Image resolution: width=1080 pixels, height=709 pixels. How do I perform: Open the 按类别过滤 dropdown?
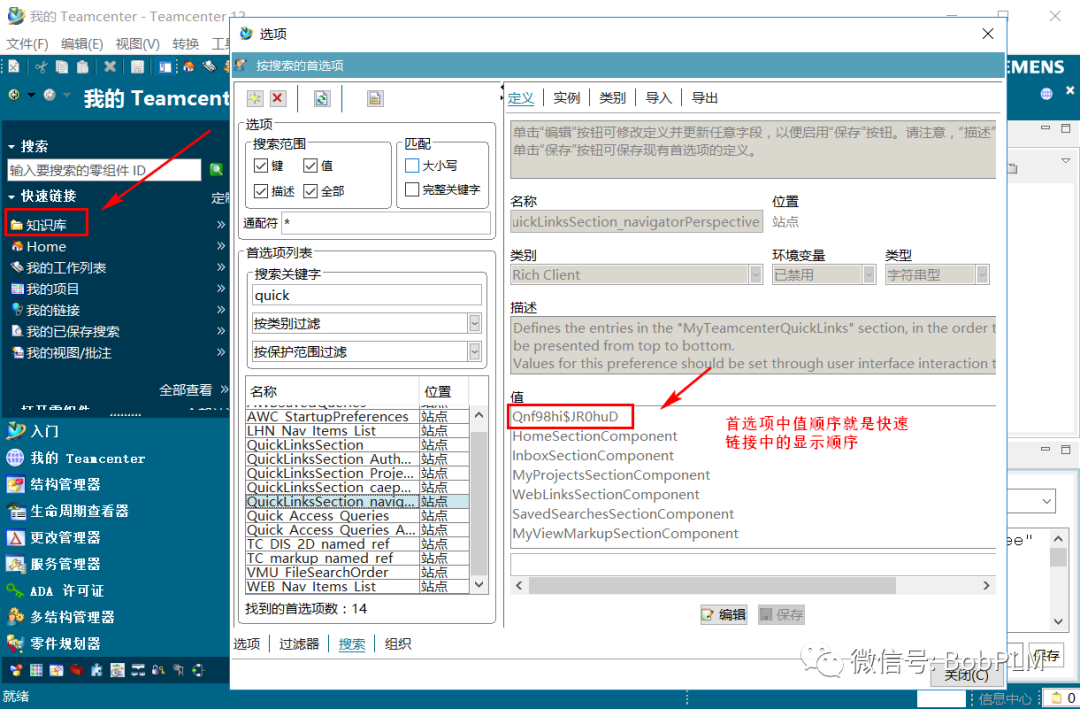tap(475, 323)
